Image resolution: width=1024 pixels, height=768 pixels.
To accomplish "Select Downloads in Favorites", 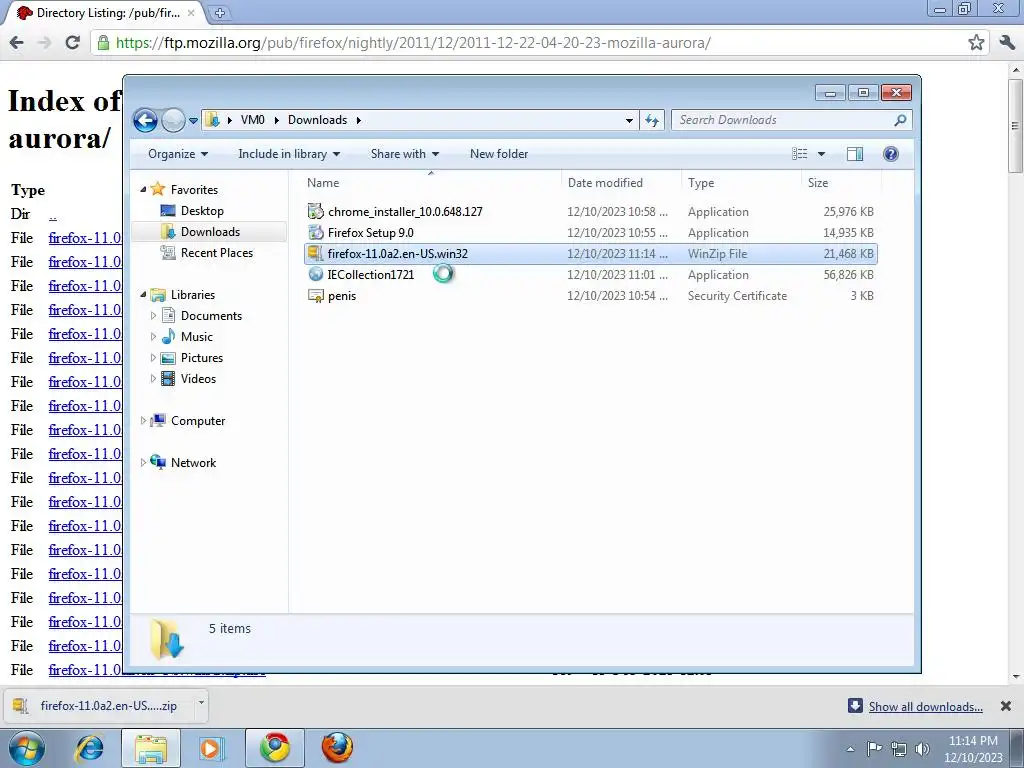I will coord(209,232).
